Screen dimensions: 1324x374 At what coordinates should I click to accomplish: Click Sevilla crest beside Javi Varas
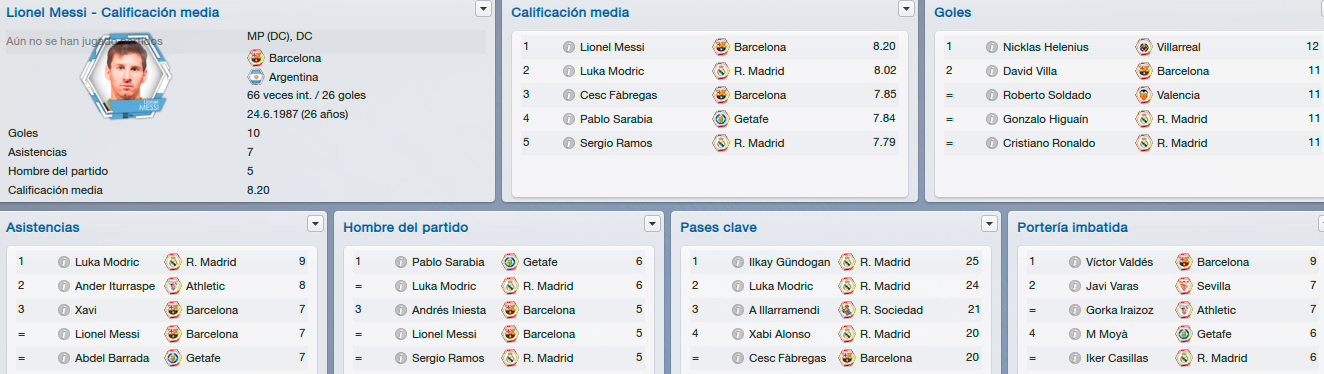coord(1183,286)
